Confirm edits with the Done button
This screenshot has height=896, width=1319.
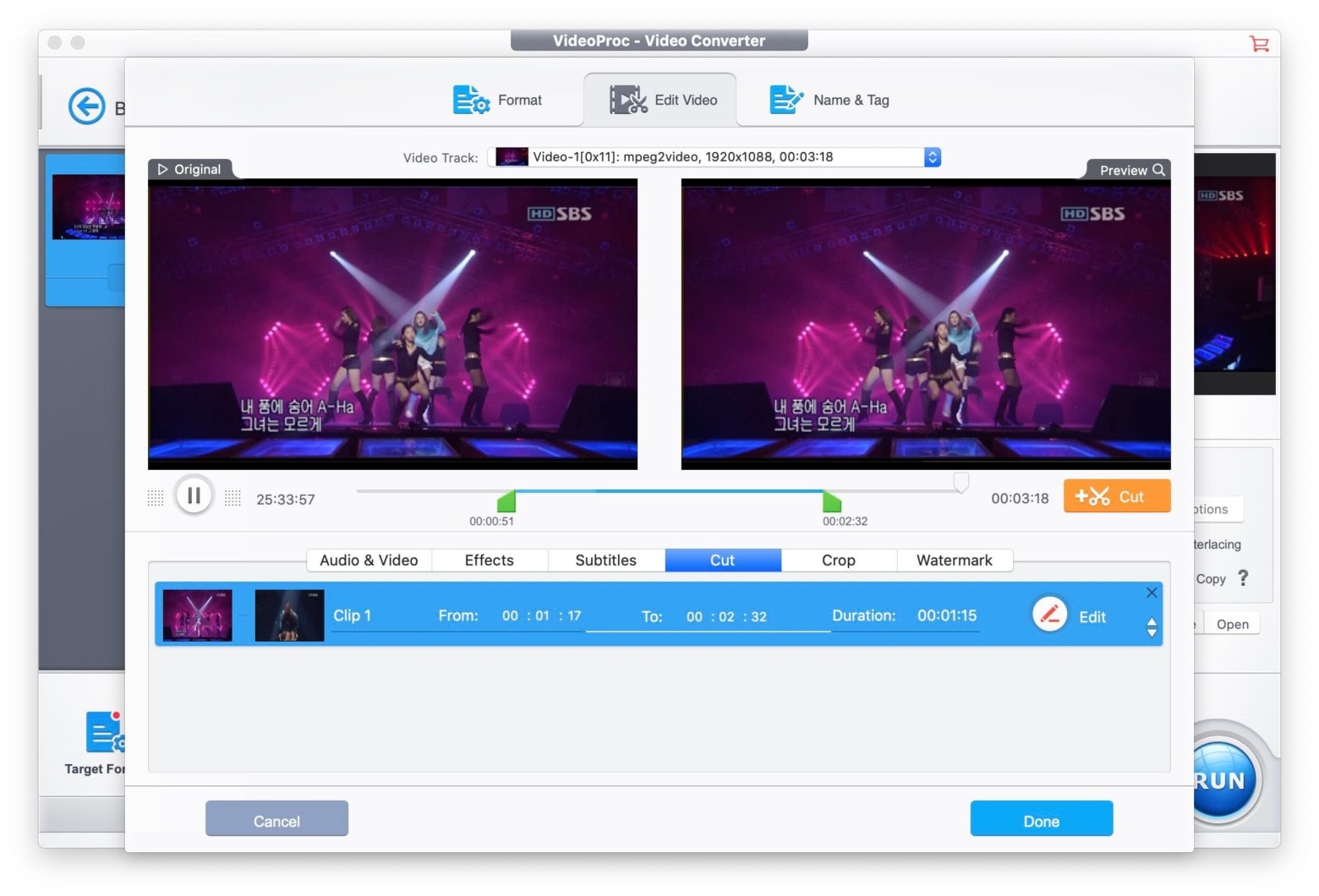click(x=1041, y=819)
